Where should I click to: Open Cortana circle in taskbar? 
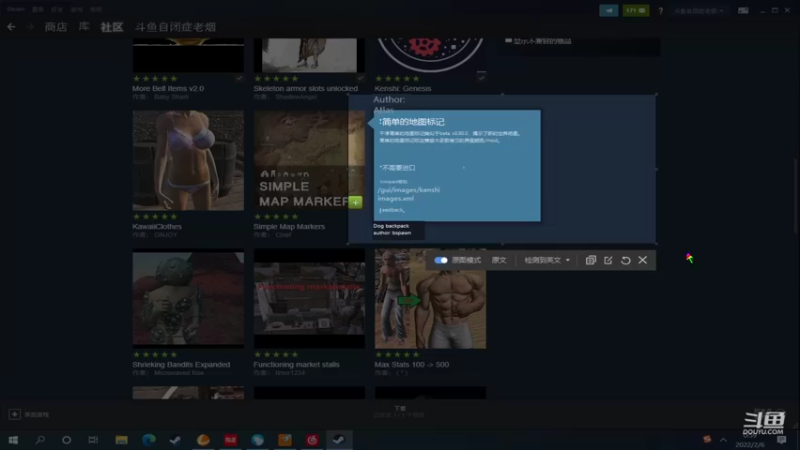(66, 440)
